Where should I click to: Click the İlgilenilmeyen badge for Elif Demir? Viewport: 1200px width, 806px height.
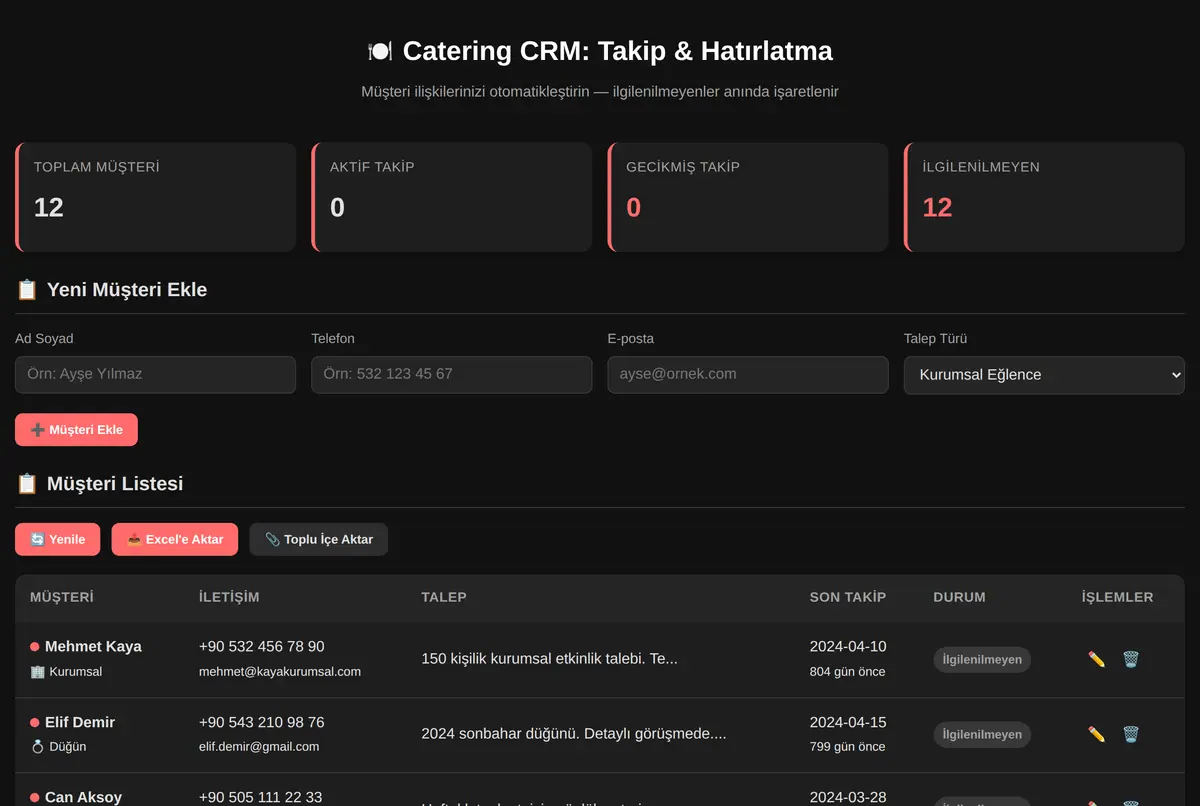(x=982, y=735)
